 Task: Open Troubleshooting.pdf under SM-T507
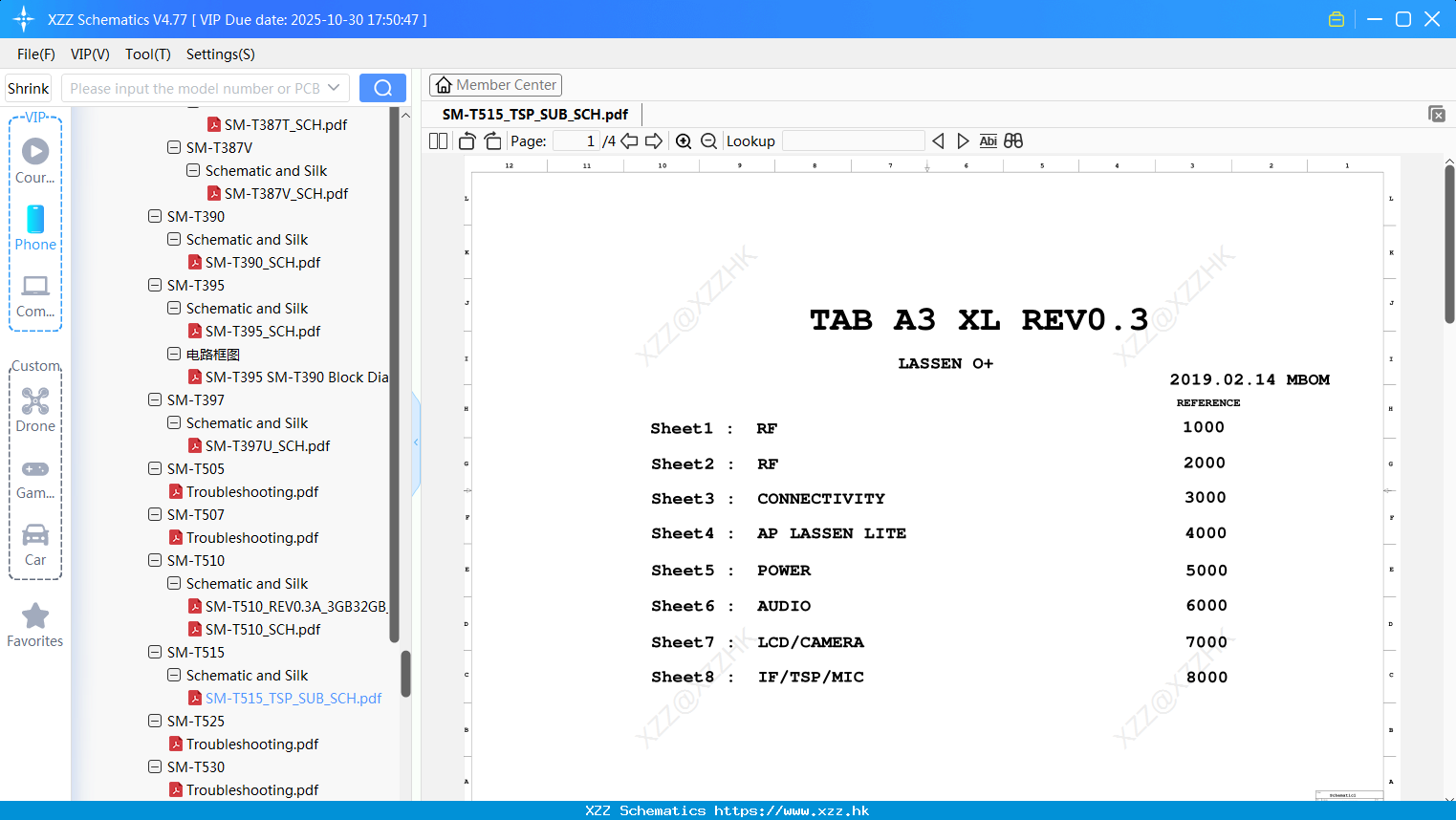(x=252, y=537)
